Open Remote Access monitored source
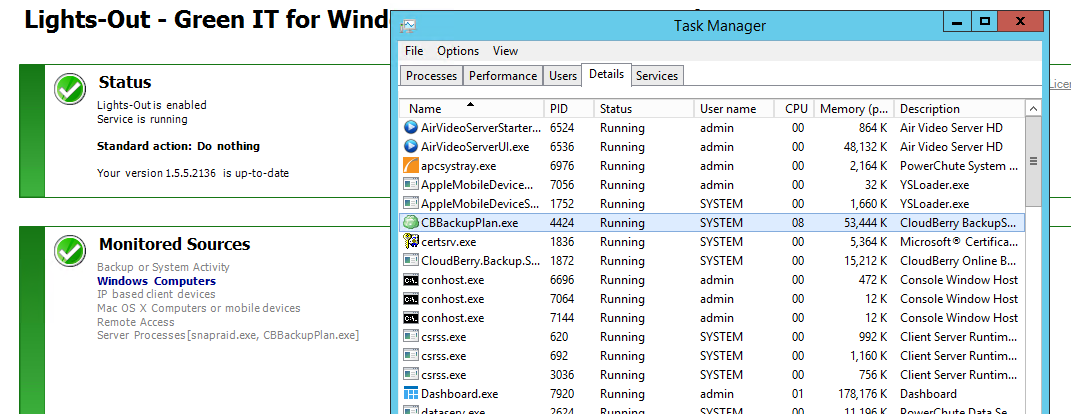 pyautogui.click(x=136, y=322)
